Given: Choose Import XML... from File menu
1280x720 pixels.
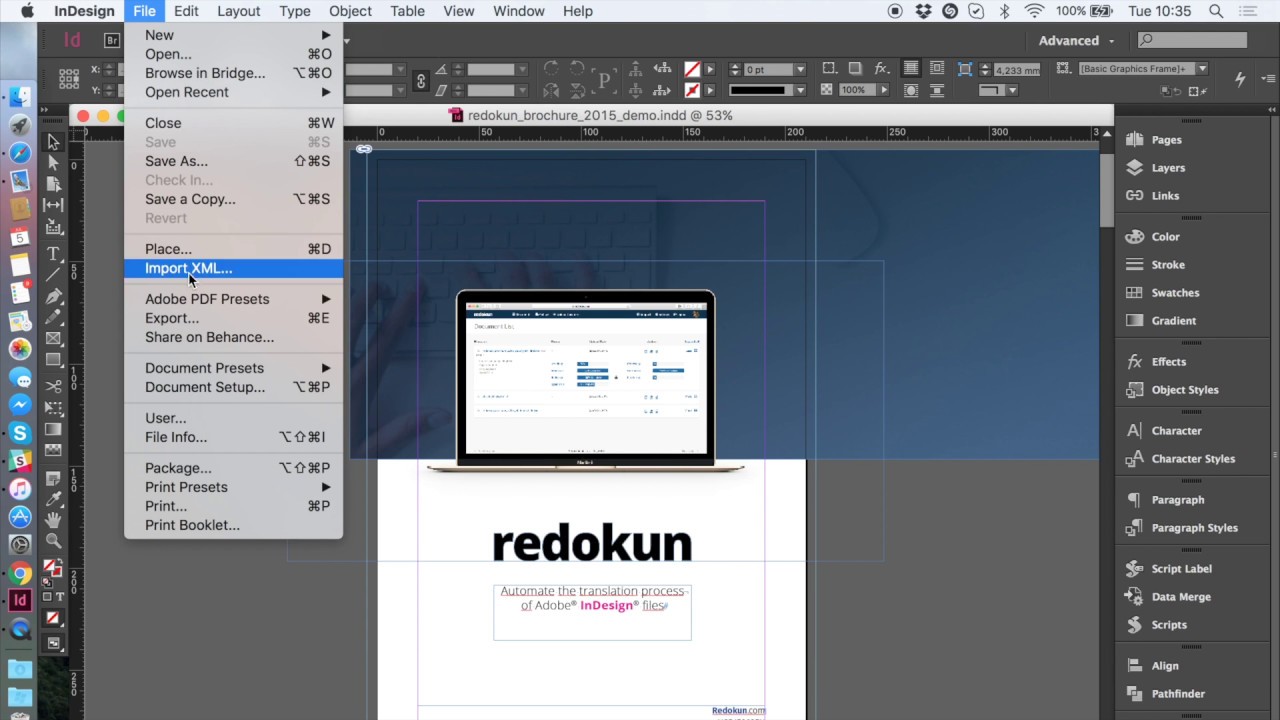Looking at the screenshot, I should [x=234, y=268].
